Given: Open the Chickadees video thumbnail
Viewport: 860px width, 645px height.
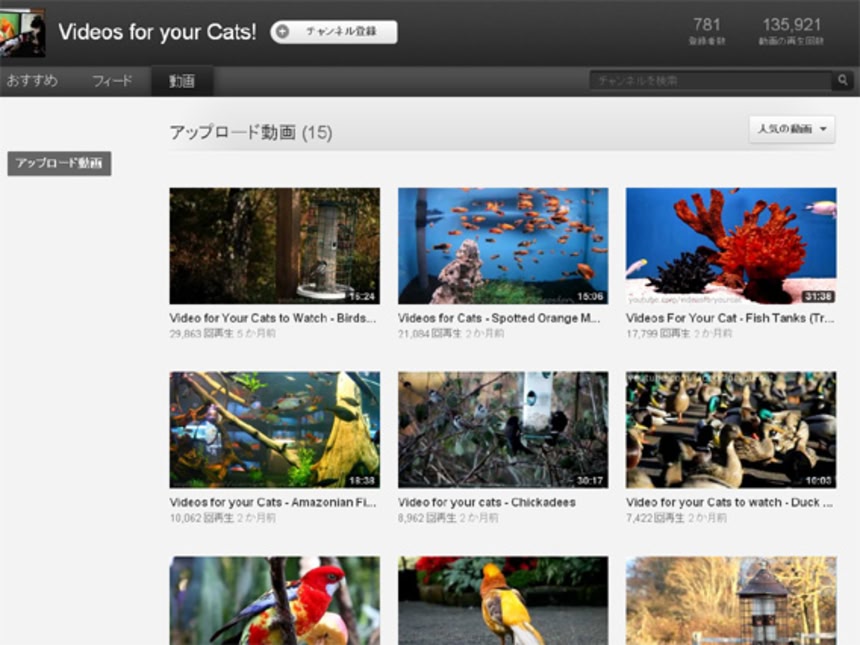Looking at the screenshot, I should point(502,430).
